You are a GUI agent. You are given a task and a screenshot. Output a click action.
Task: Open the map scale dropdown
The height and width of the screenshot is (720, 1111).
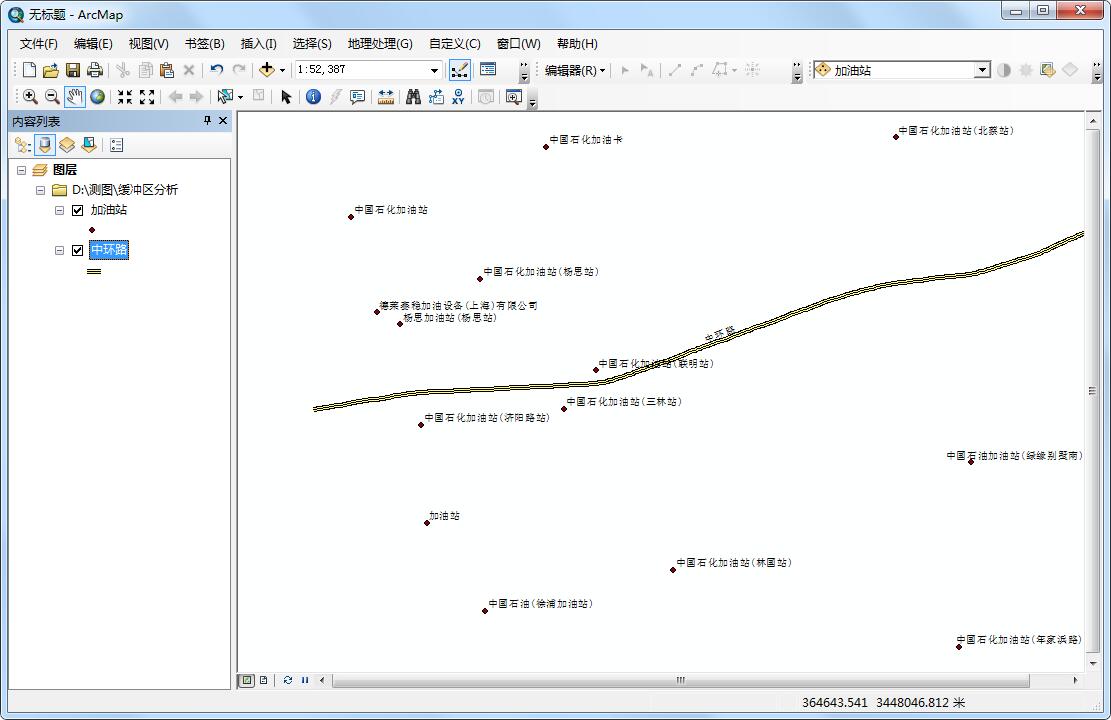[x=434, y=70]
